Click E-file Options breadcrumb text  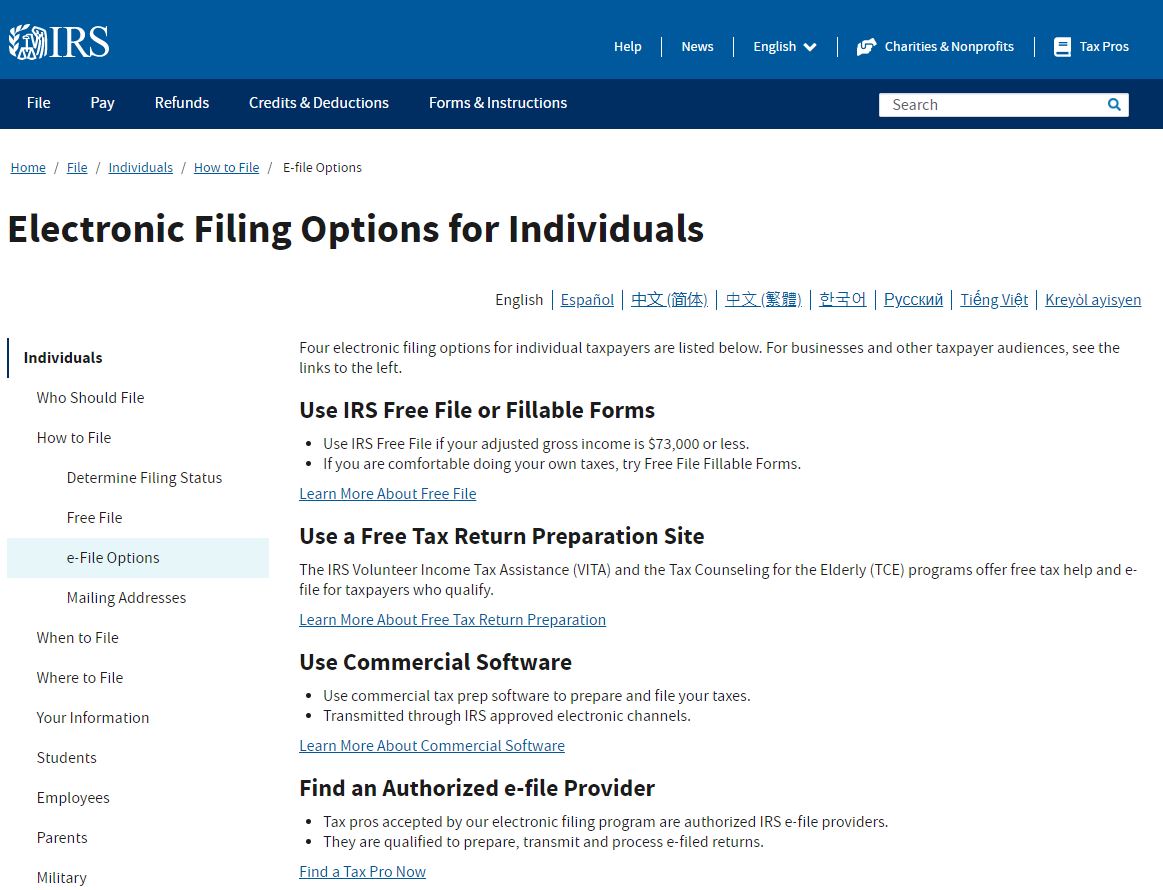[x=322, y=168]
